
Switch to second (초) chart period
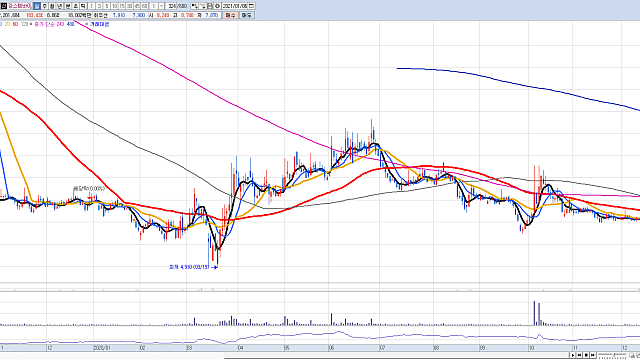75,6
